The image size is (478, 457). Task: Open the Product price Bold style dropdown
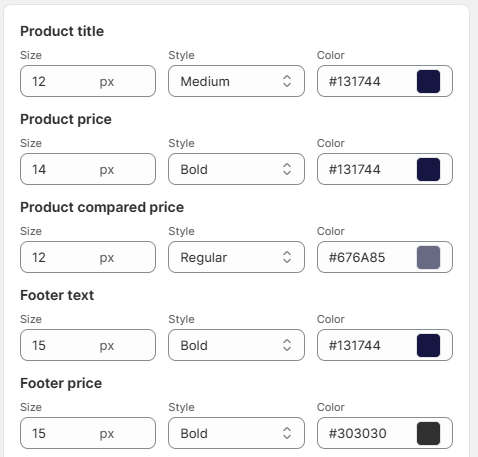tap(236, 169)
